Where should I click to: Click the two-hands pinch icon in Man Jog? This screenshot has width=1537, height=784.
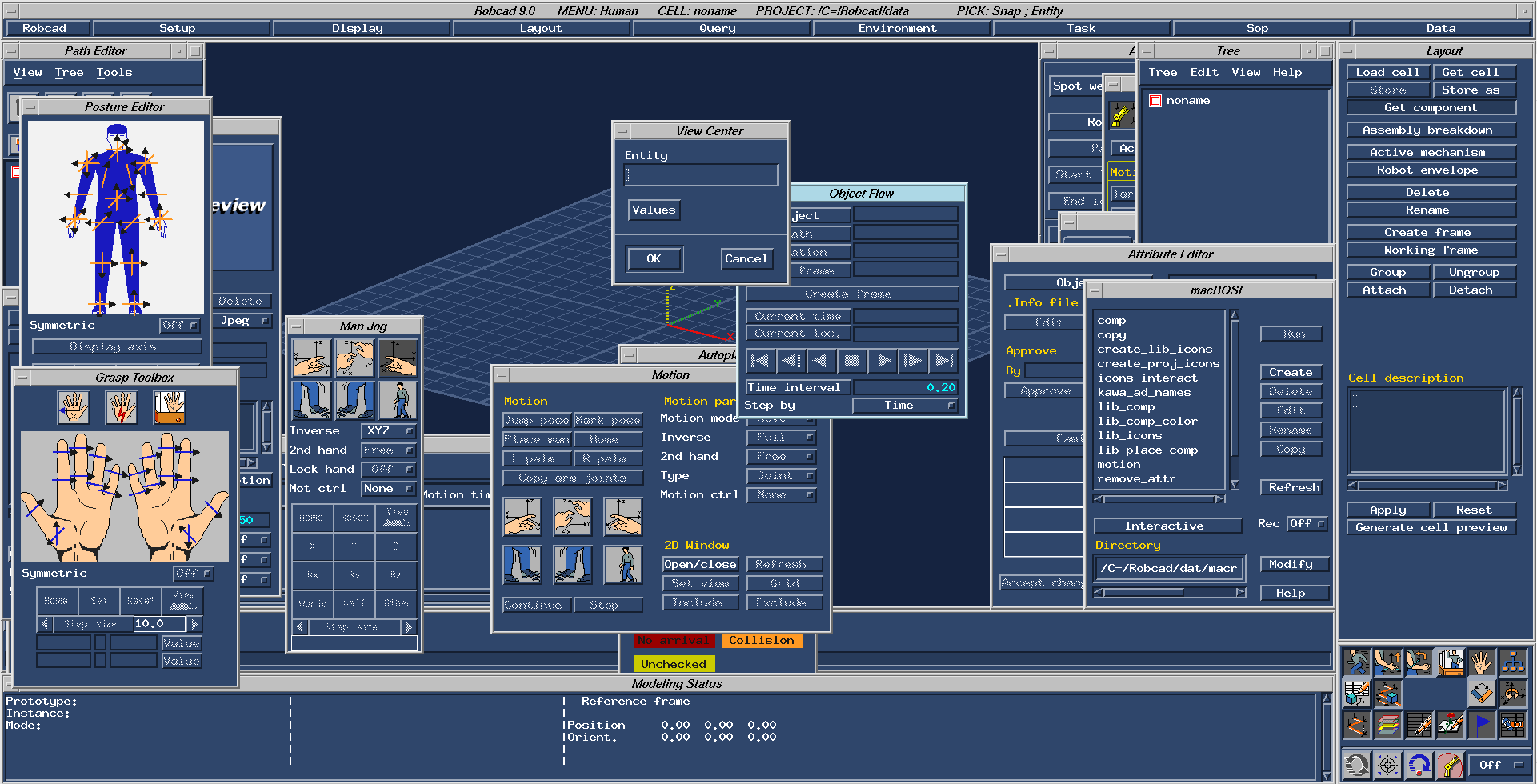(354, 358)
